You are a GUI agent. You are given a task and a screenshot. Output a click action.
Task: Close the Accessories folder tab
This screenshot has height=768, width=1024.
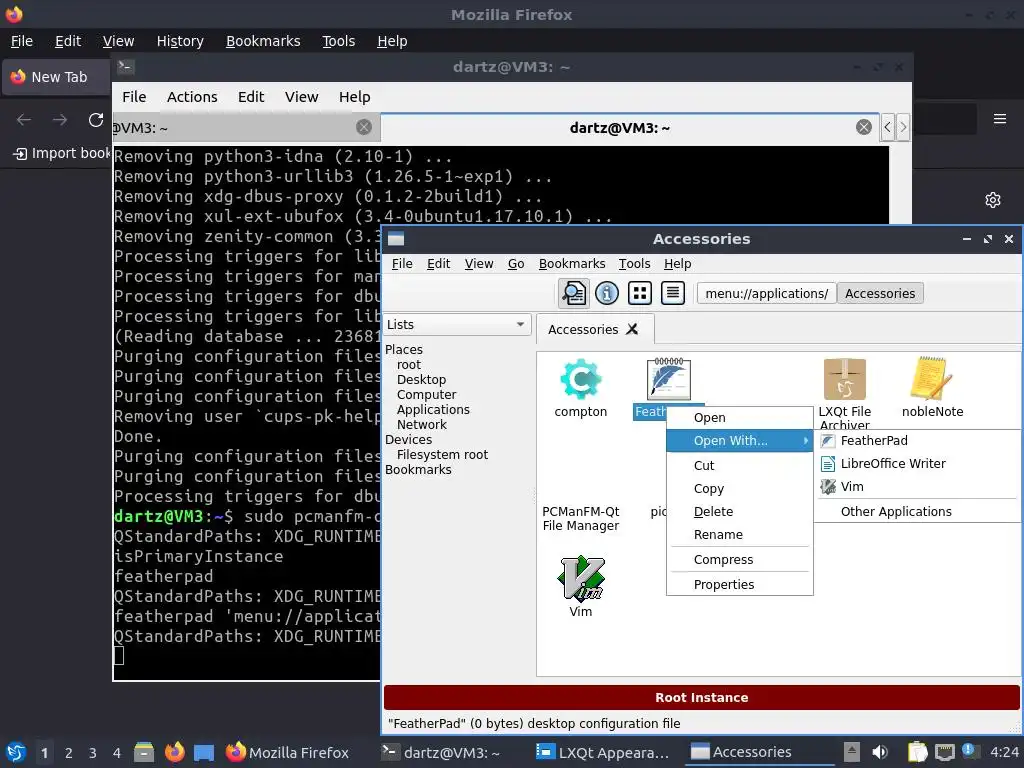632,329
